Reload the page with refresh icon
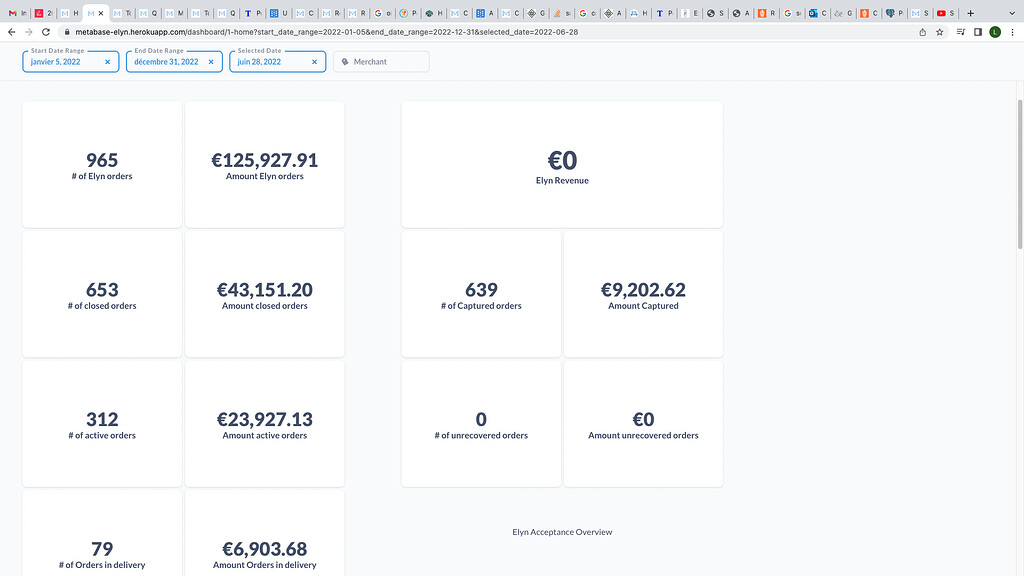 (x=46, y=32)
